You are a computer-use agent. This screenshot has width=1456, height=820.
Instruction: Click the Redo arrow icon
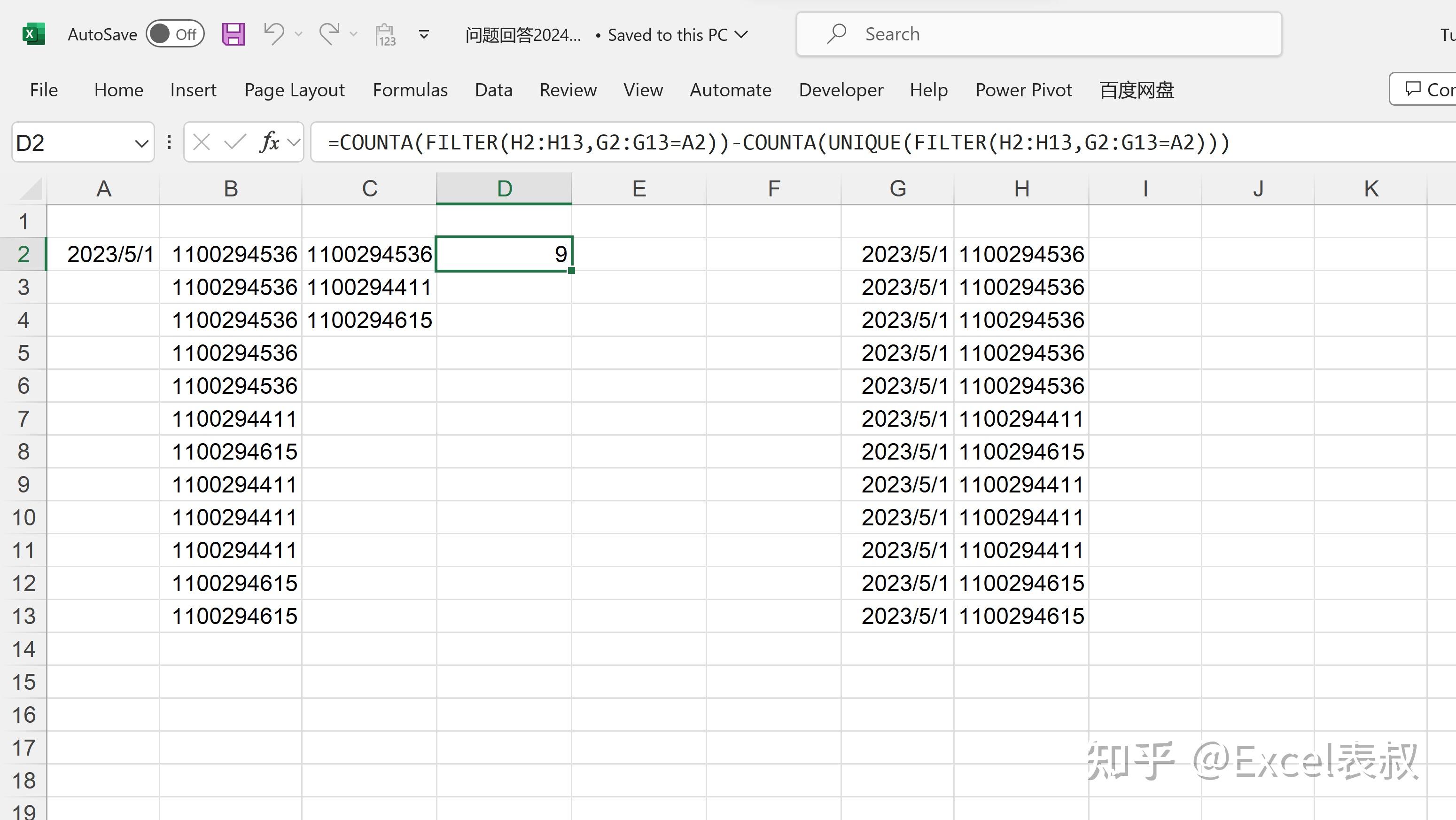pos(329,34)
